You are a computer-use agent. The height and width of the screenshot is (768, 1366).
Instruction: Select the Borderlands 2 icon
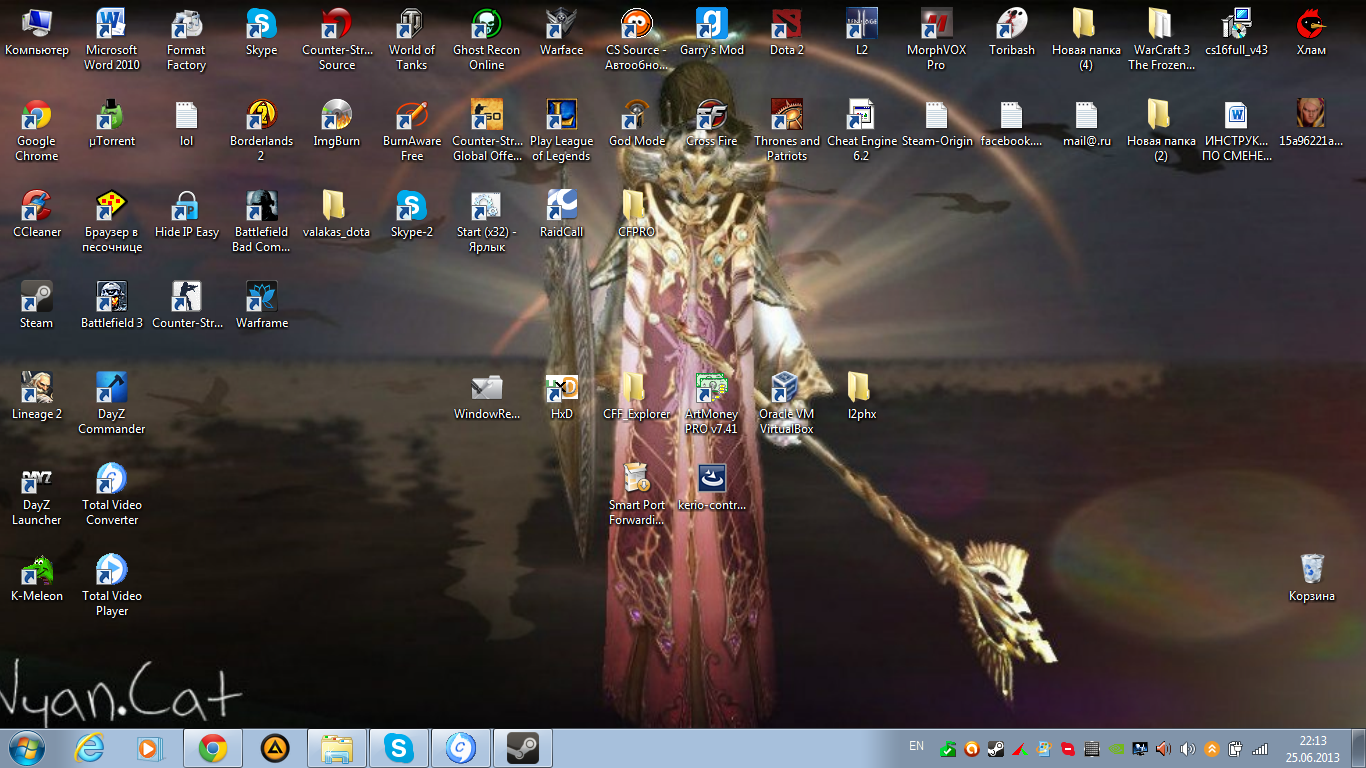(261, 130)
